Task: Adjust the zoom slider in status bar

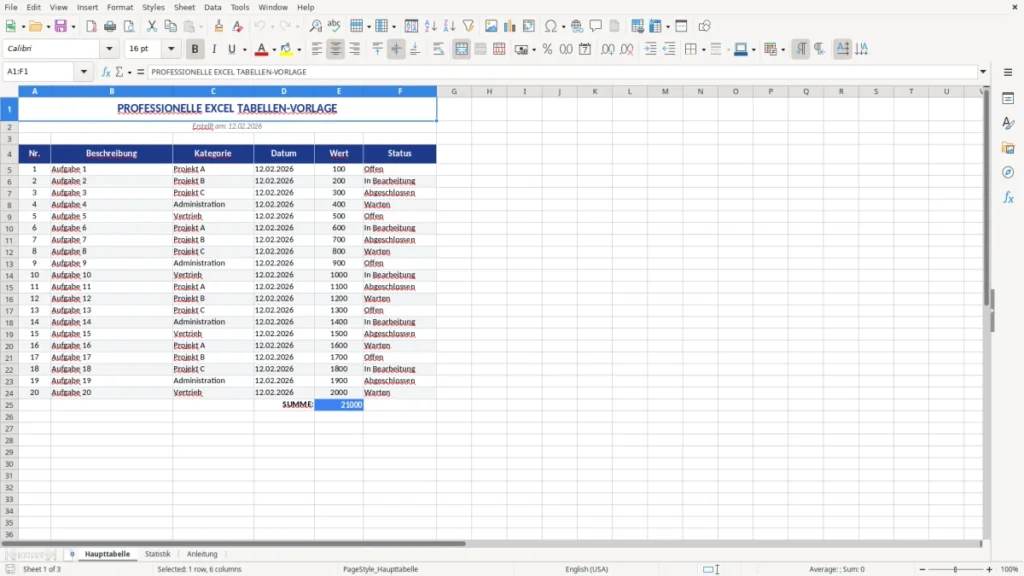Action: (x=955, y=569)
